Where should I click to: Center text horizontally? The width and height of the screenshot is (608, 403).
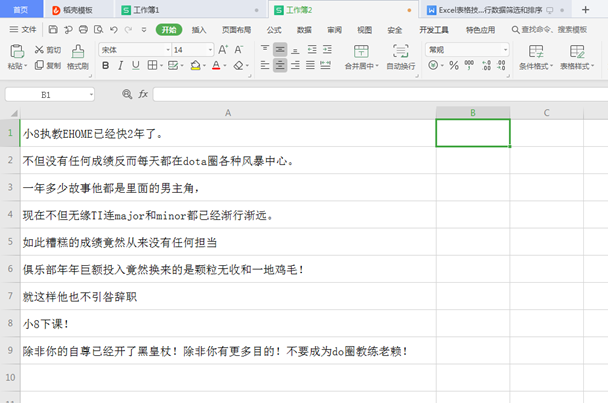click(280, 65)
